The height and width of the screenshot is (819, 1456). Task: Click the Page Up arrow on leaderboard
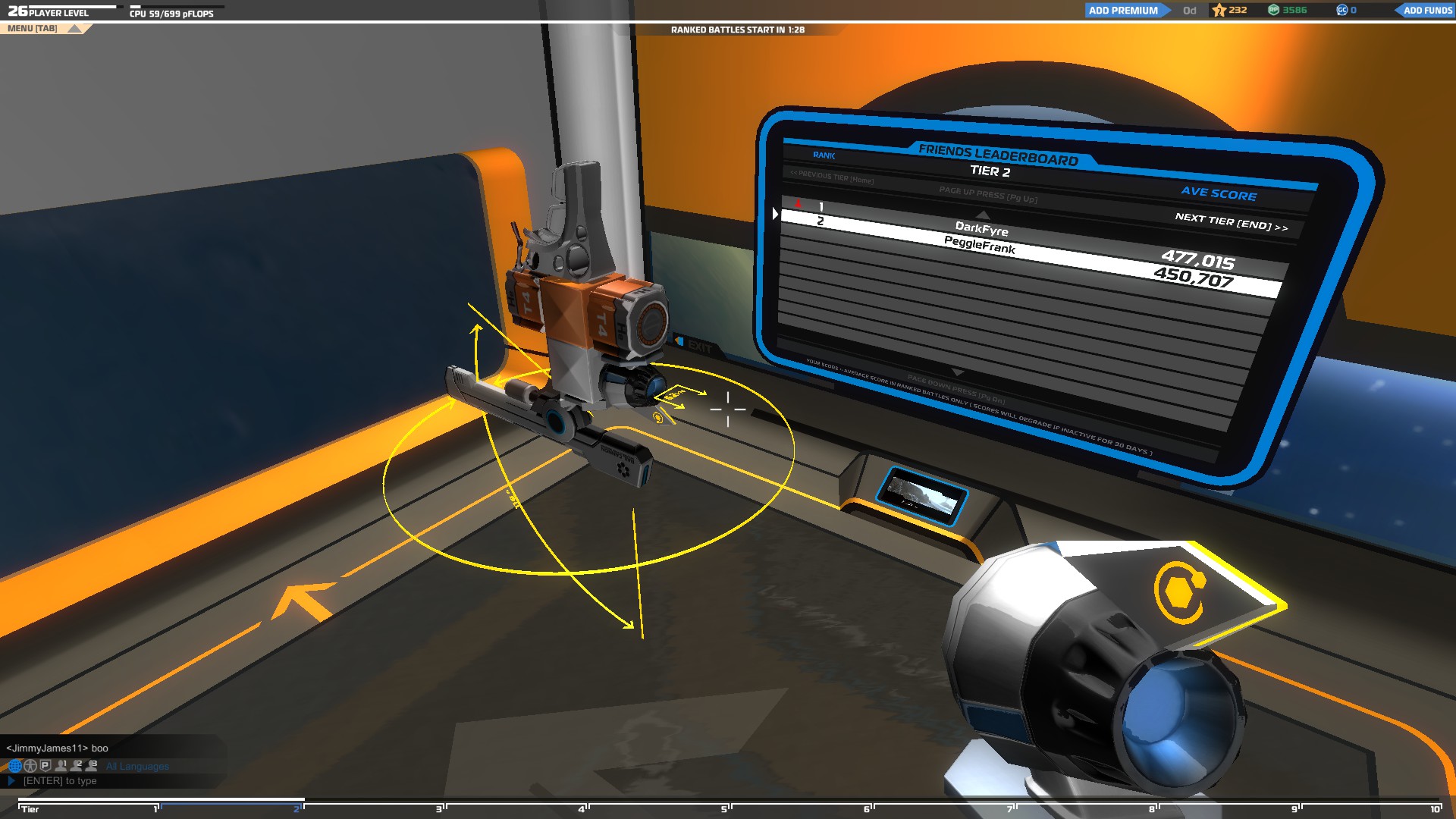(982, 215)
